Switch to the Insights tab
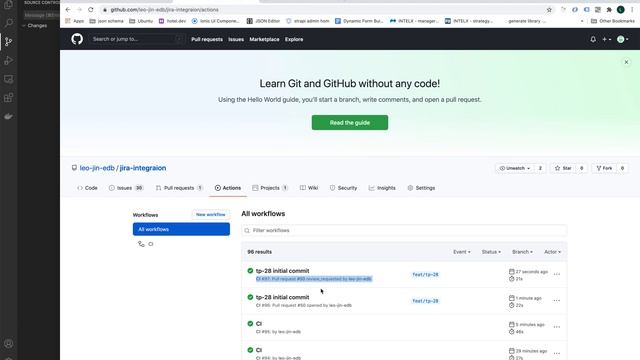The height and width of the screenshot is (360, 640). 382,188
